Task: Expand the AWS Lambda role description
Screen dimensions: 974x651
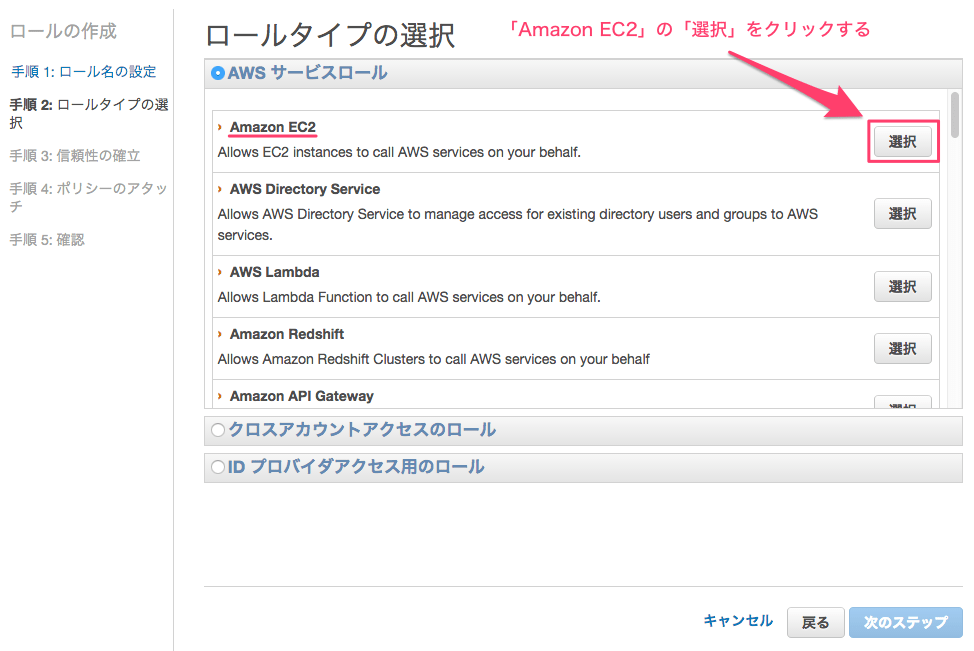Action: pyautogui.click(x=222, y=272)
